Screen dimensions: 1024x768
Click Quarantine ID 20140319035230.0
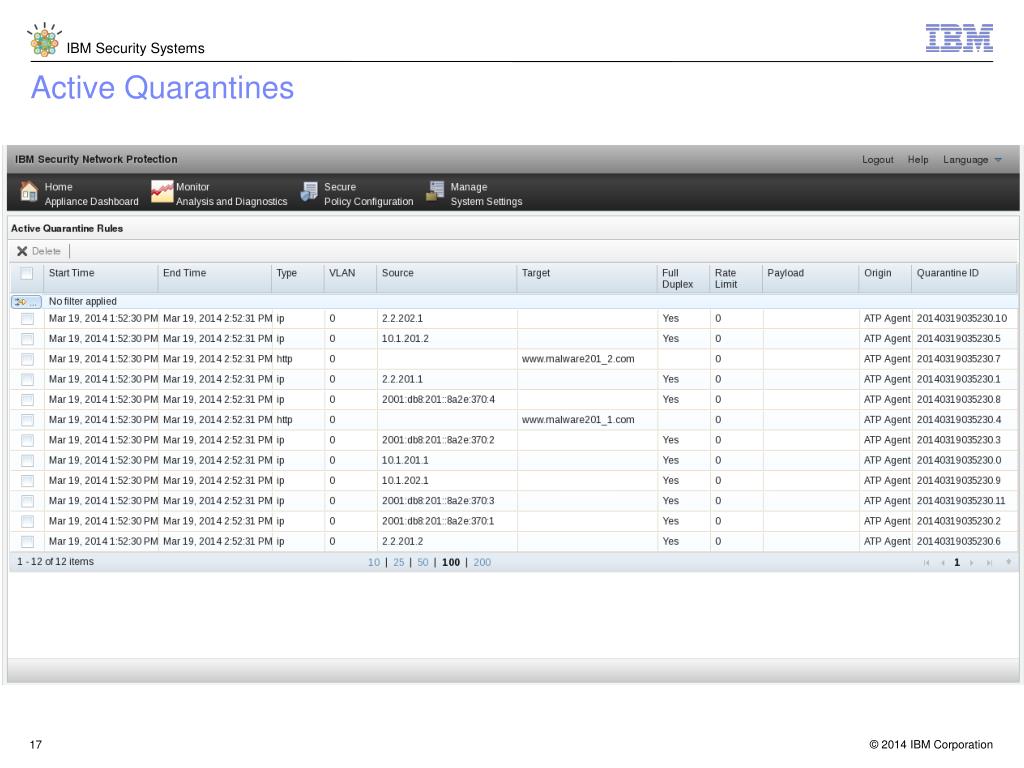[959, 460]
